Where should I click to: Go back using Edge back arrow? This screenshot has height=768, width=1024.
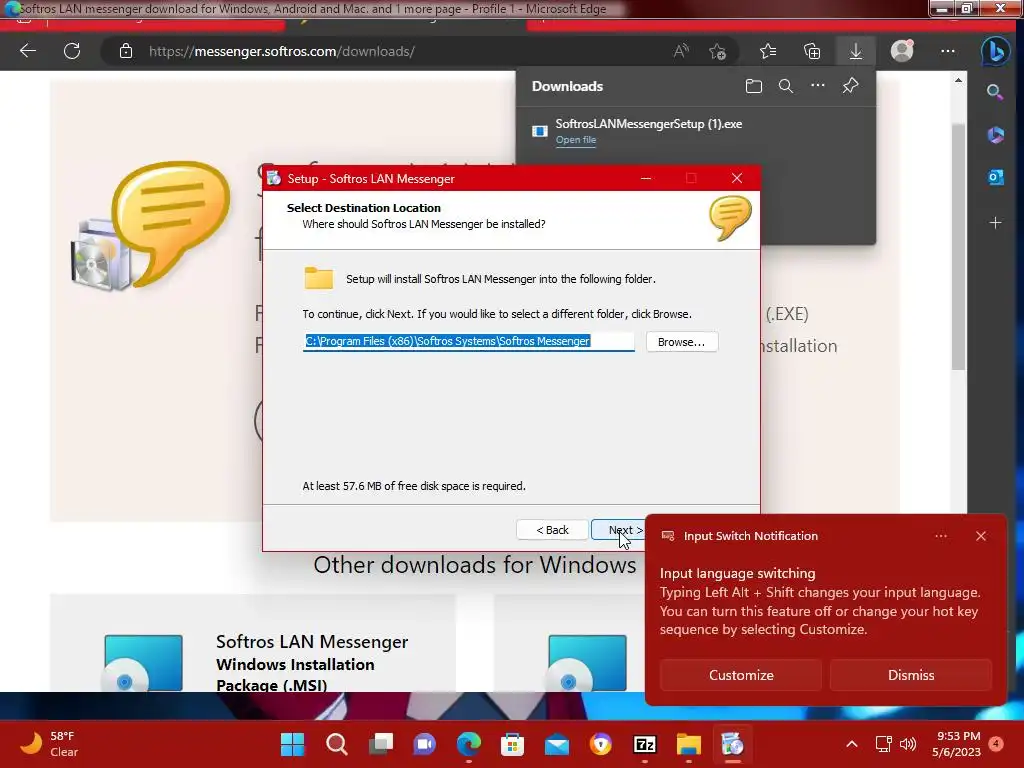pos(28,51)
